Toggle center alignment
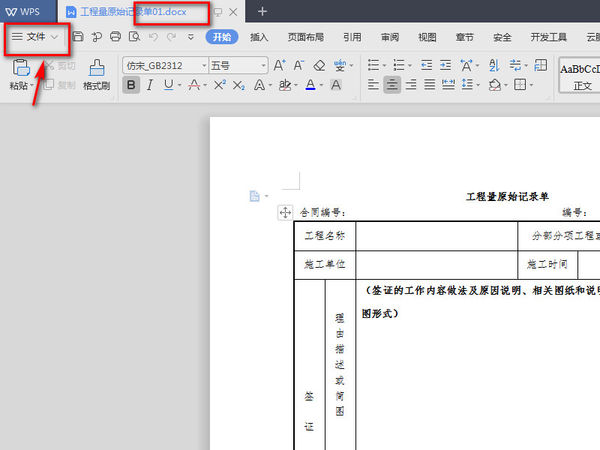The height and width of the screenshot is (450, 600). [x=392, y=85]
